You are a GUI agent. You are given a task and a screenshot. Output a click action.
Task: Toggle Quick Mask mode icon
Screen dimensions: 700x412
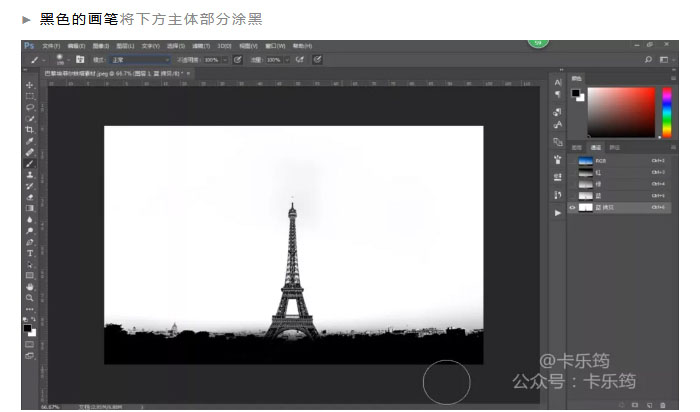[29, 345]
